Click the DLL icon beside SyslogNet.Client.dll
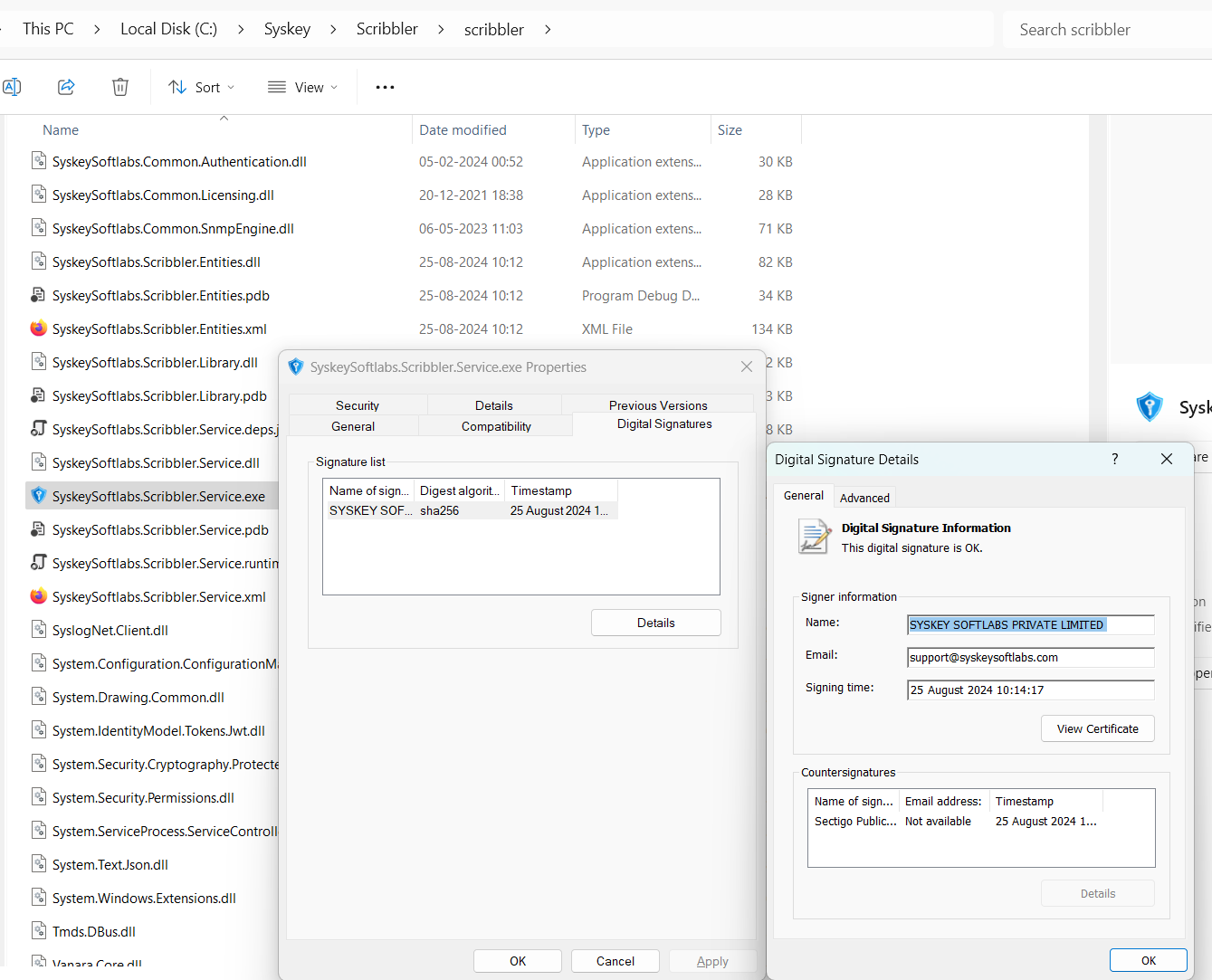This screenshot has height=980, width=1212. (38, 630)
